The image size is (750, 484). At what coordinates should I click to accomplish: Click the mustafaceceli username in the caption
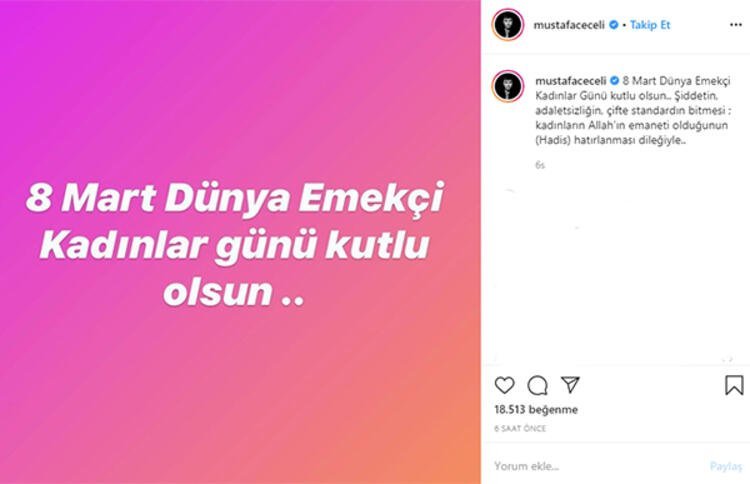(x=571, y=80)
